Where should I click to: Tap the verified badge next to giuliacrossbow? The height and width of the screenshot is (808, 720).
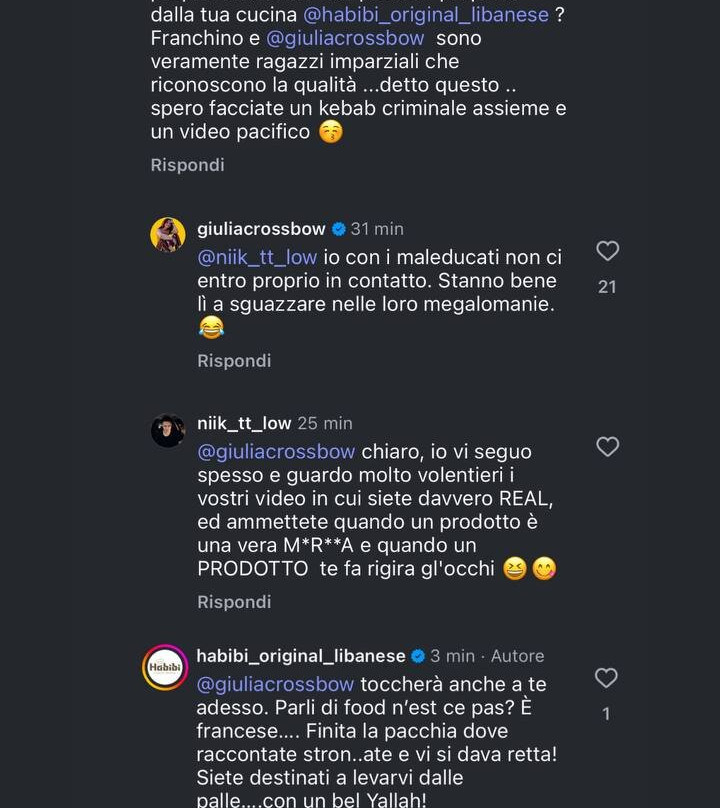point(339,229)
